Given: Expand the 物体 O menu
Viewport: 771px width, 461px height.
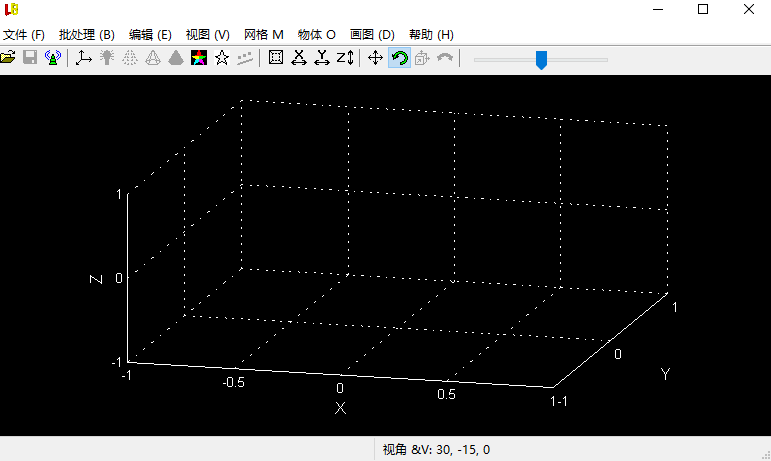Looking at the screenshot, I should (x=317, y=34).
